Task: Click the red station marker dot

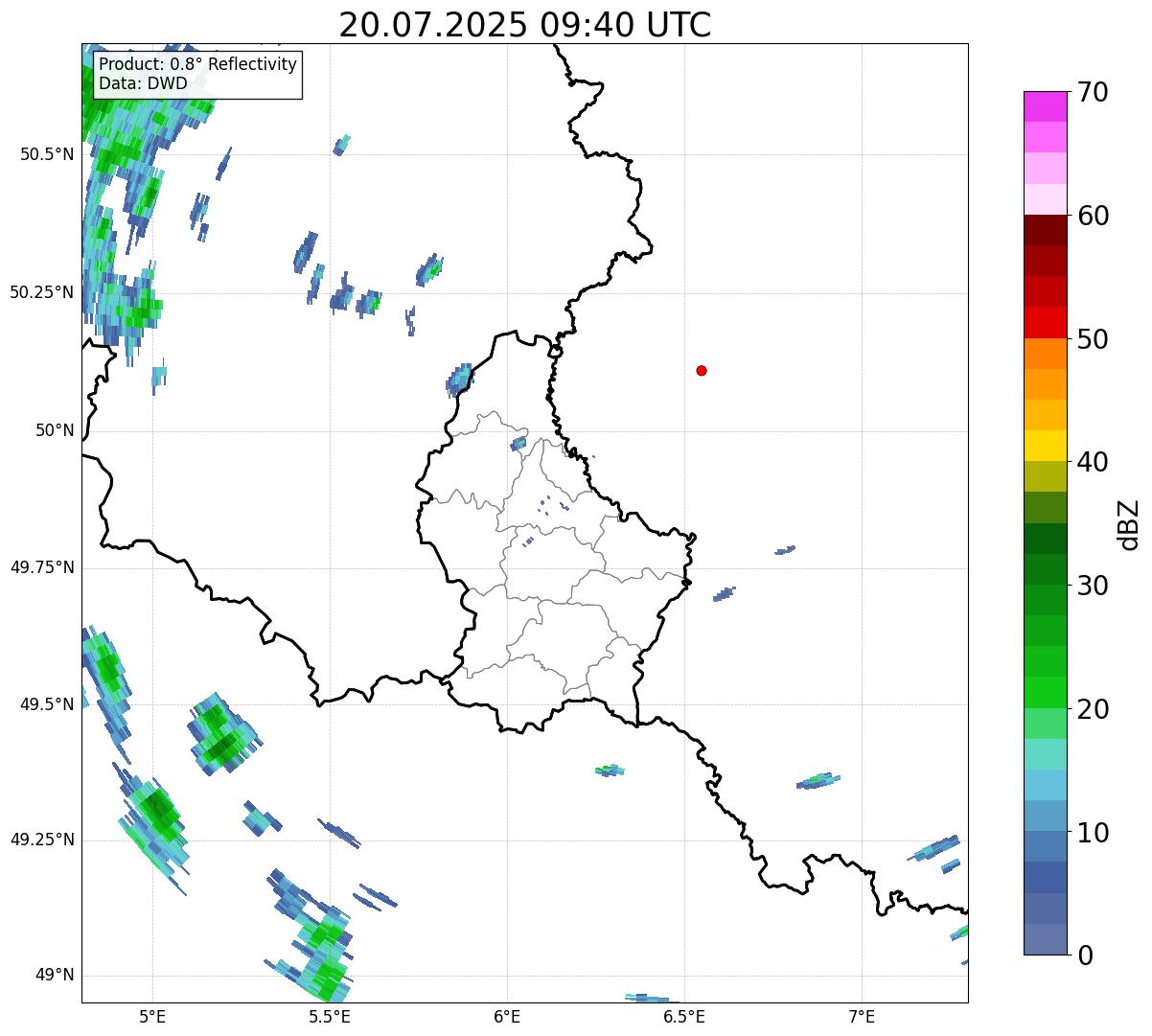Action: [702, 370]
